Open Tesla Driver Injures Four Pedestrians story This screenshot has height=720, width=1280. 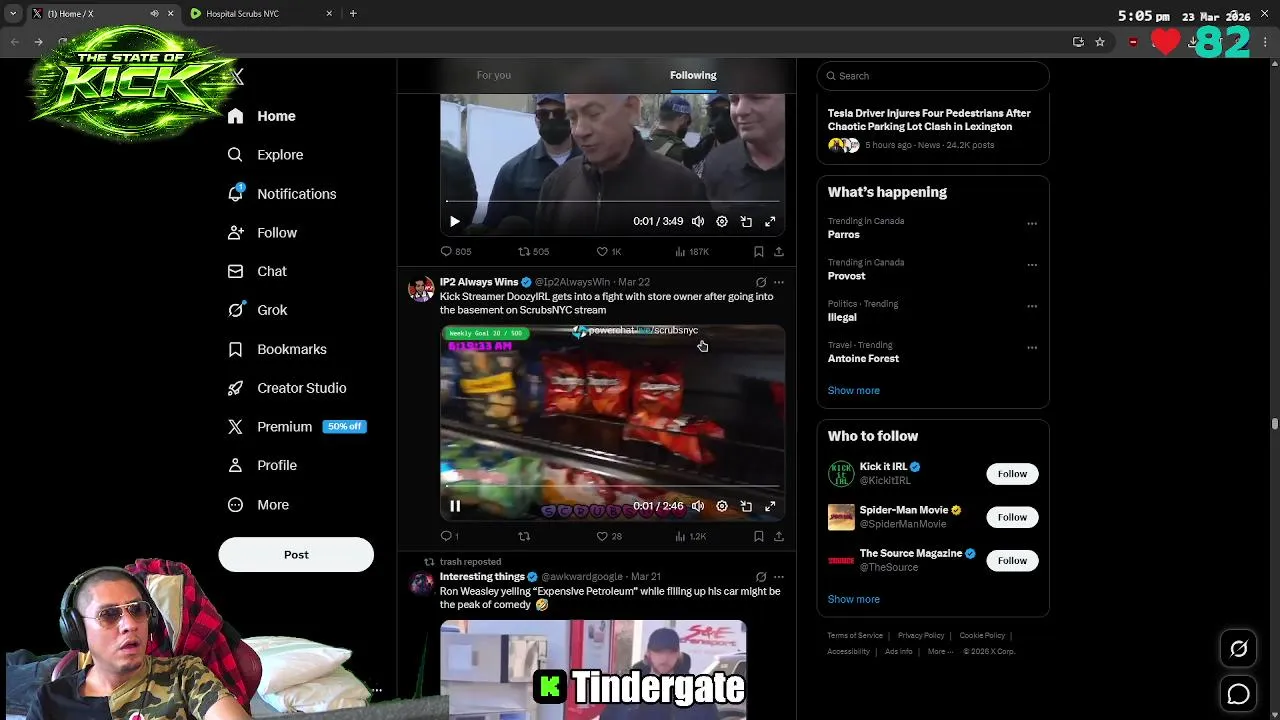click(x=929, y=120)
